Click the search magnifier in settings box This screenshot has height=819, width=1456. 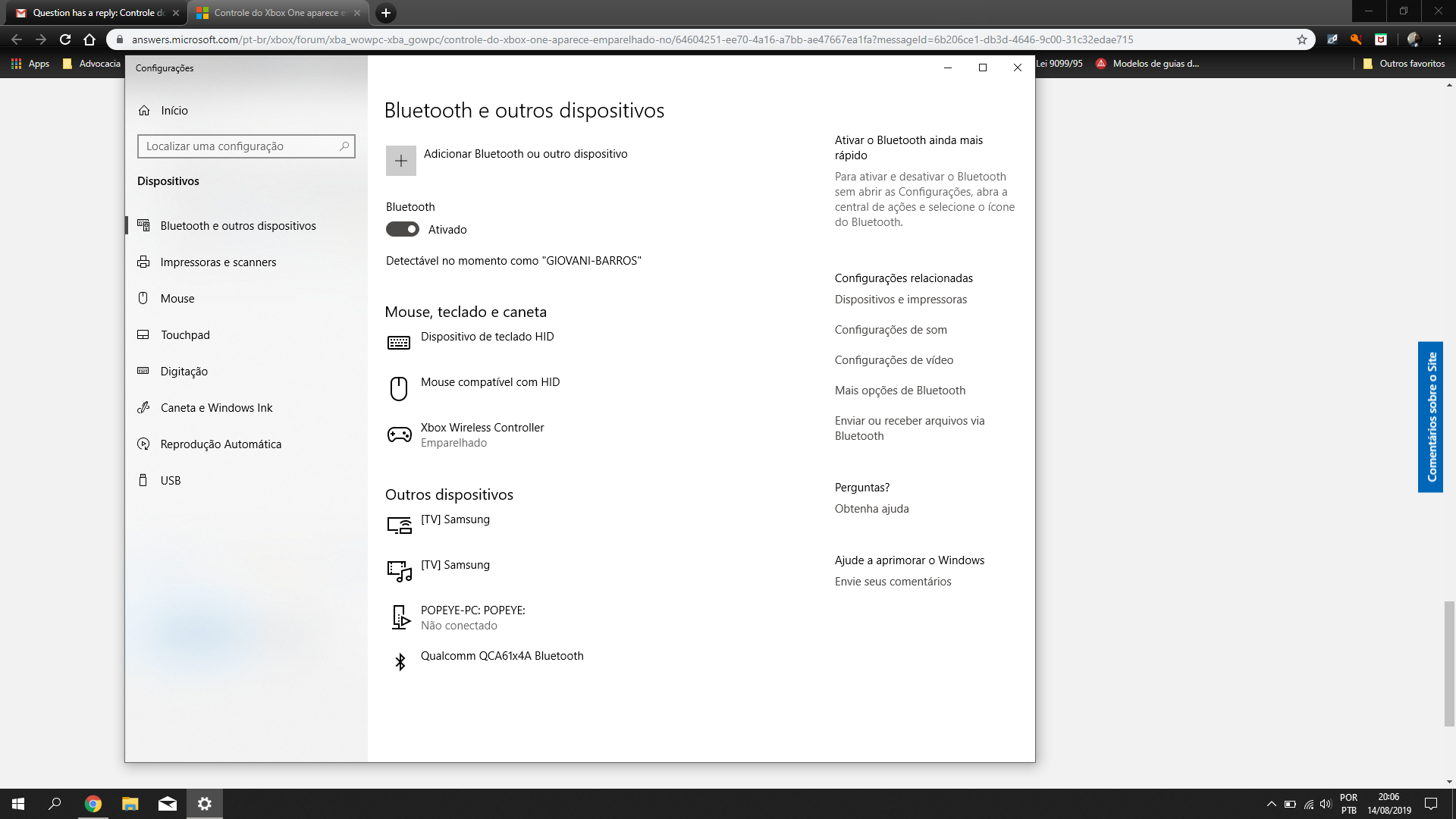(x=344, y=146)
